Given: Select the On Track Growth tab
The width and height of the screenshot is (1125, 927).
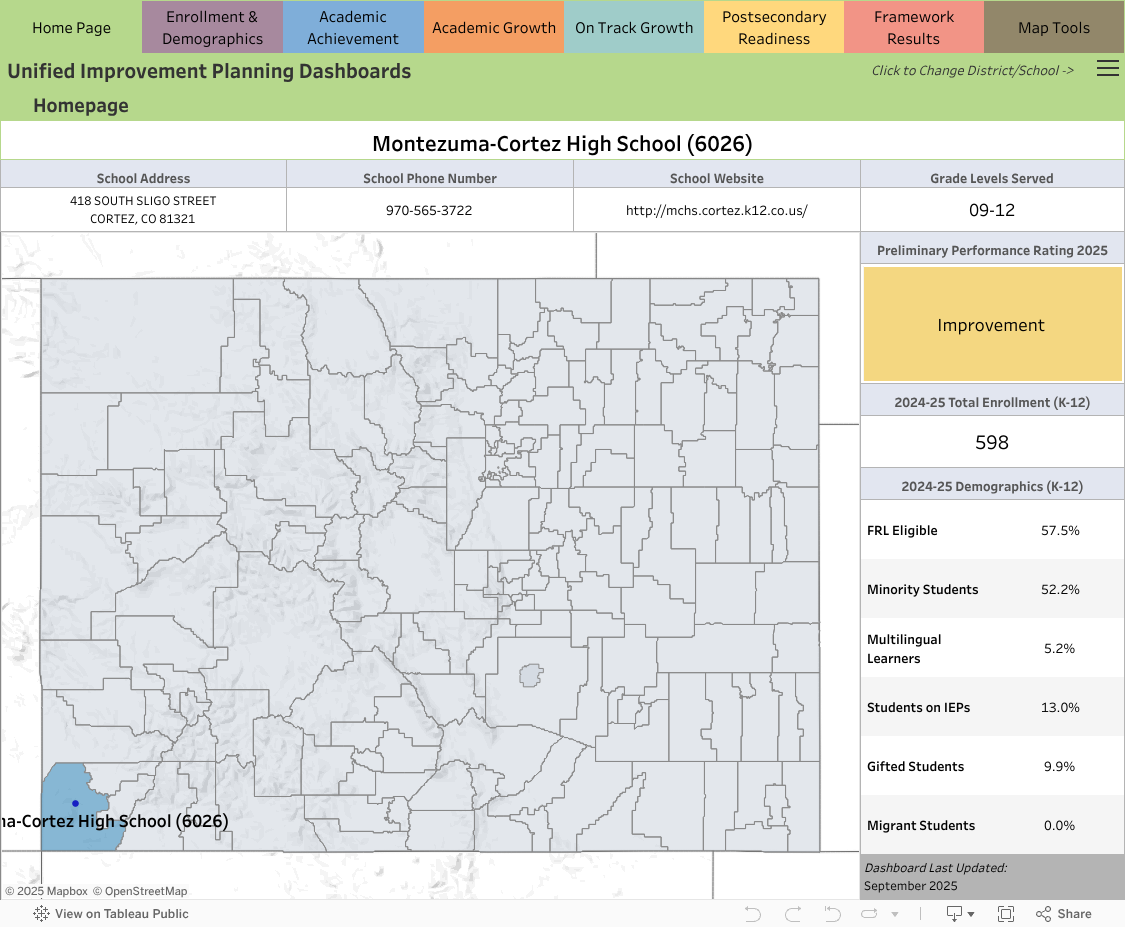Looking at the screenshot, I should pyautogui.click(x=634, y=27).
